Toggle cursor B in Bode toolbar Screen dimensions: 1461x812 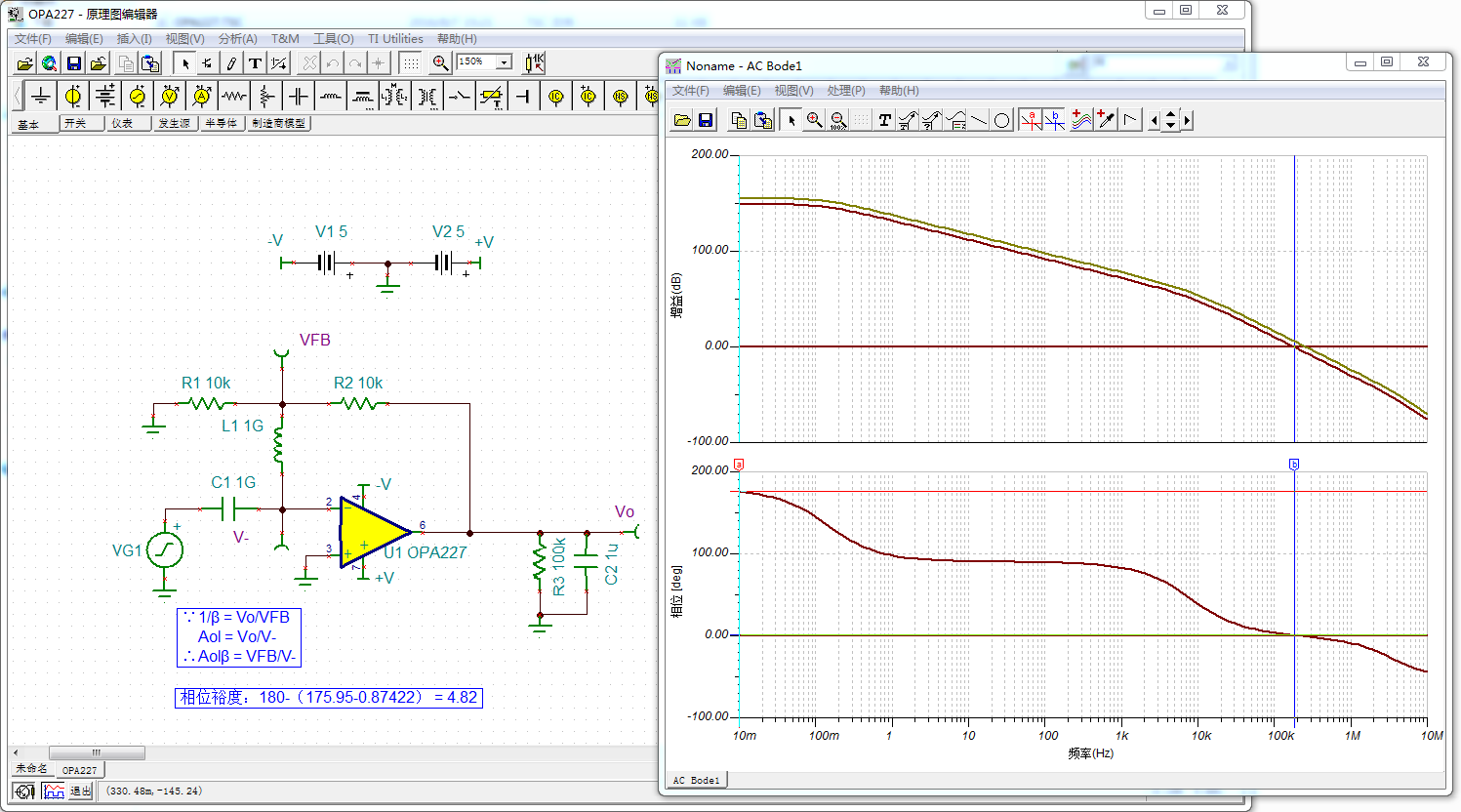(1055, 120)
